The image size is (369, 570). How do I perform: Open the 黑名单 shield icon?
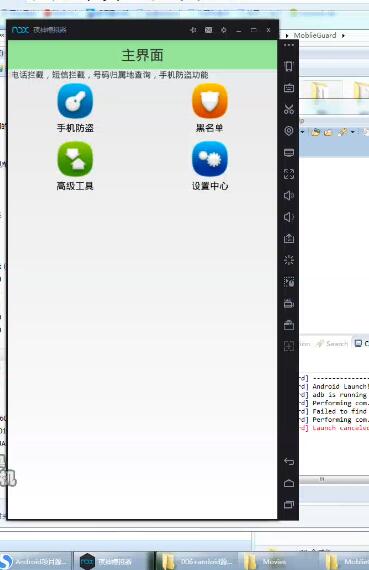[210, 101]
